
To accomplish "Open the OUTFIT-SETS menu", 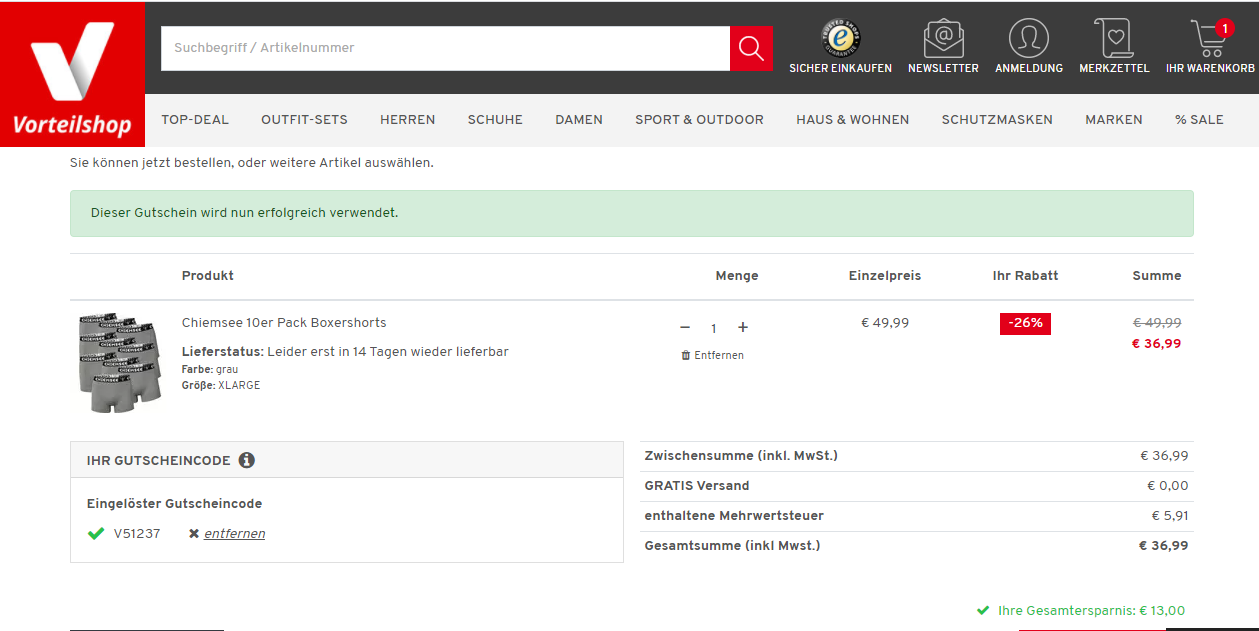I will [x=304, y=119].
